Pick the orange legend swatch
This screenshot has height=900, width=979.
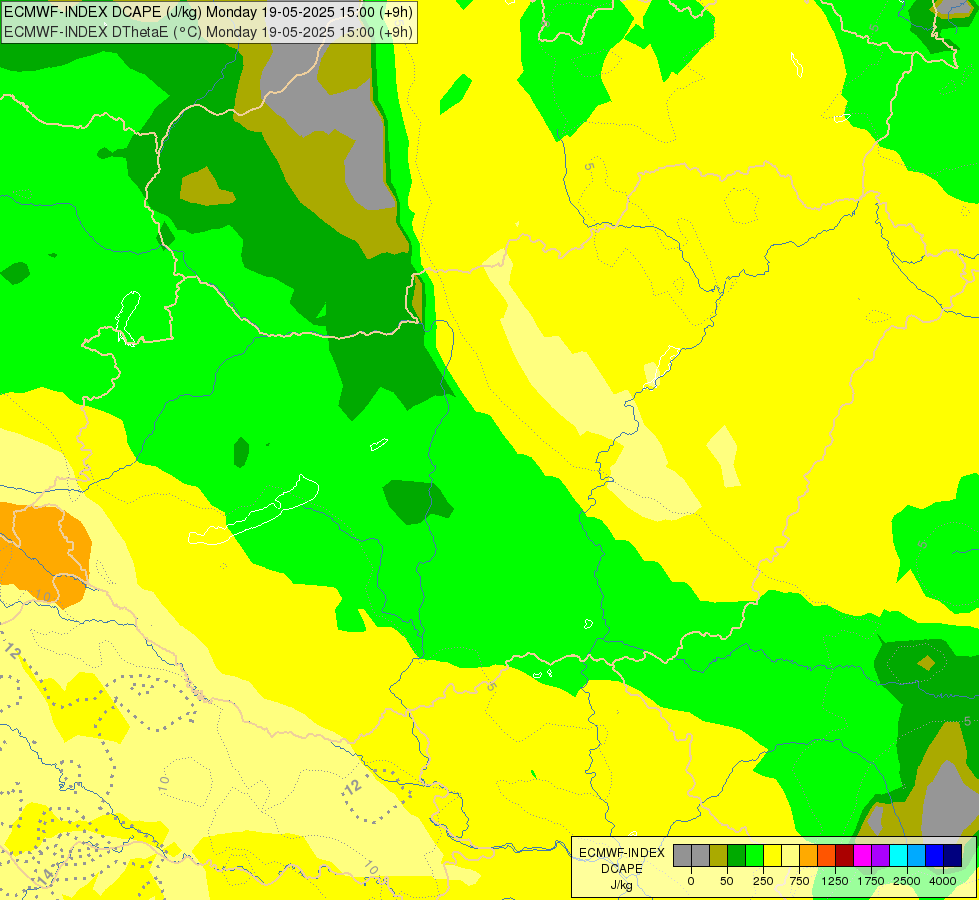click(x=809, y=856)
